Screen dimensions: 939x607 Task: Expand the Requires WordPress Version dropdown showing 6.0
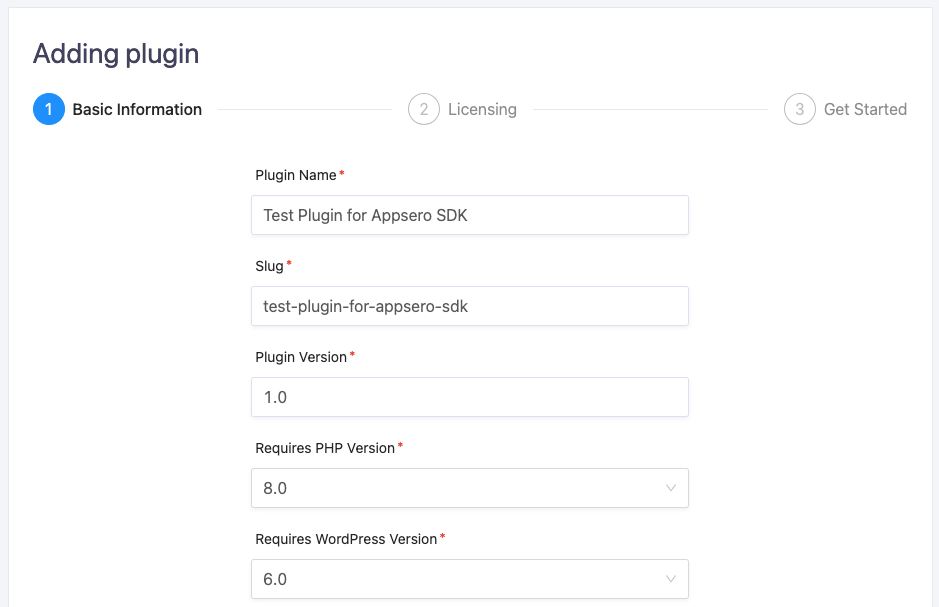[x=470, y=579]
